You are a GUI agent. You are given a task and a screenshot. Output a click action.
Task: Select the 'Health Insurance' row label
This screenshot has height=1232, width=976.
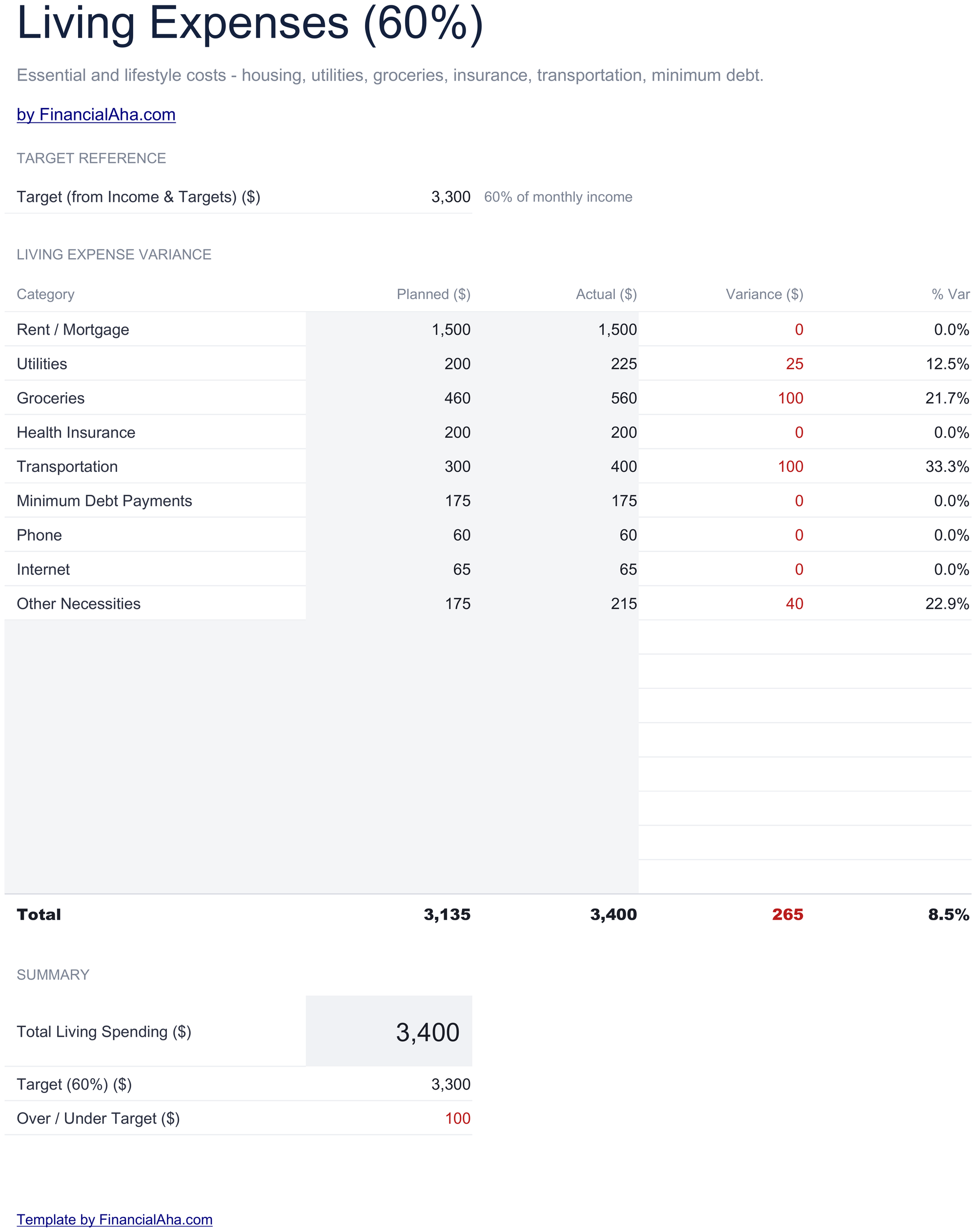pyautogui.click(x=76, y=433)
